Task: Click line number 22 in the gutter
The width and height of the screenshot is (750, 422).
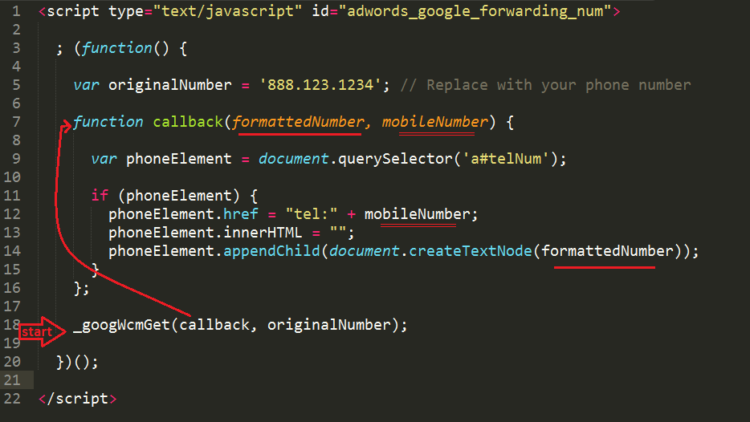Action: coord(12,399)
